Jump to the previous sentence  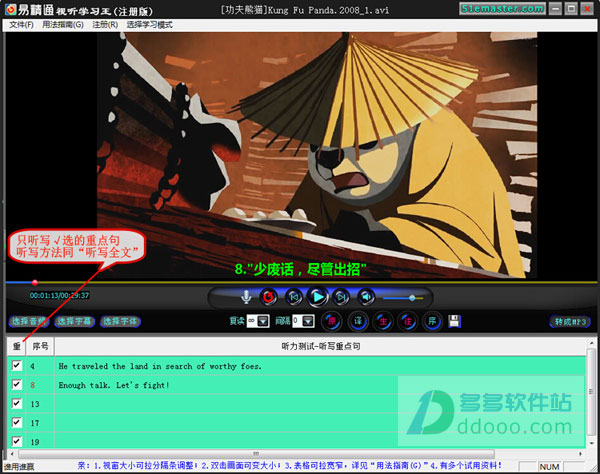click(x=294, y=297)
